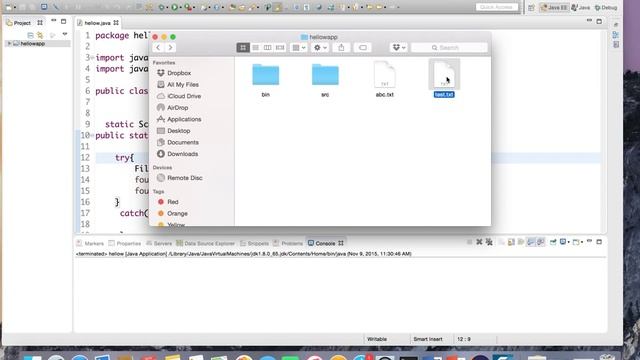The height and width of the screenshot is (360, 640).
Task: Open the Finder action gear menu
Action: (320, 48)
